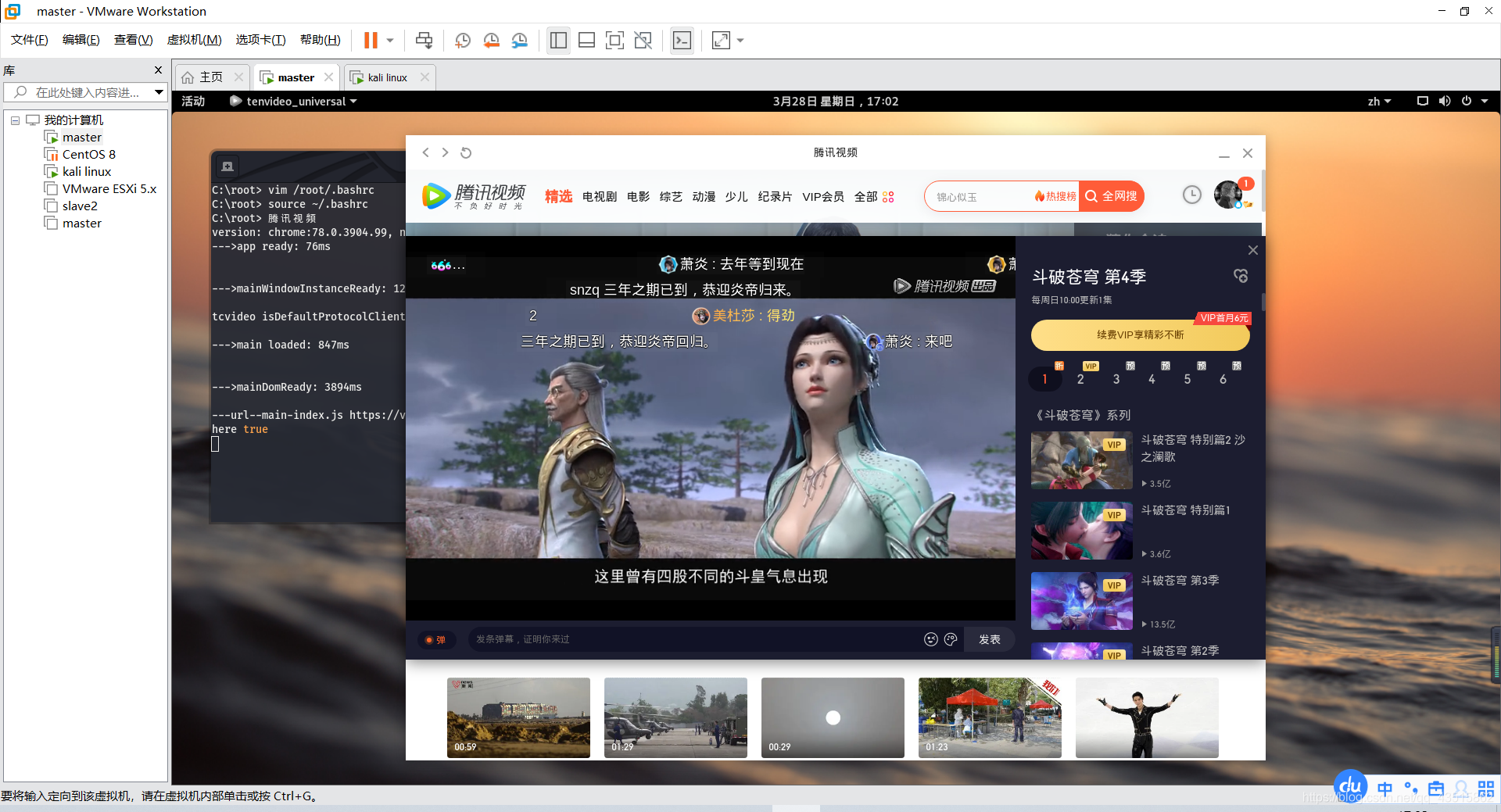Open the stretch display dropdown arrow
Viewport: 1501px width, 812px height.
coord(740,40)
